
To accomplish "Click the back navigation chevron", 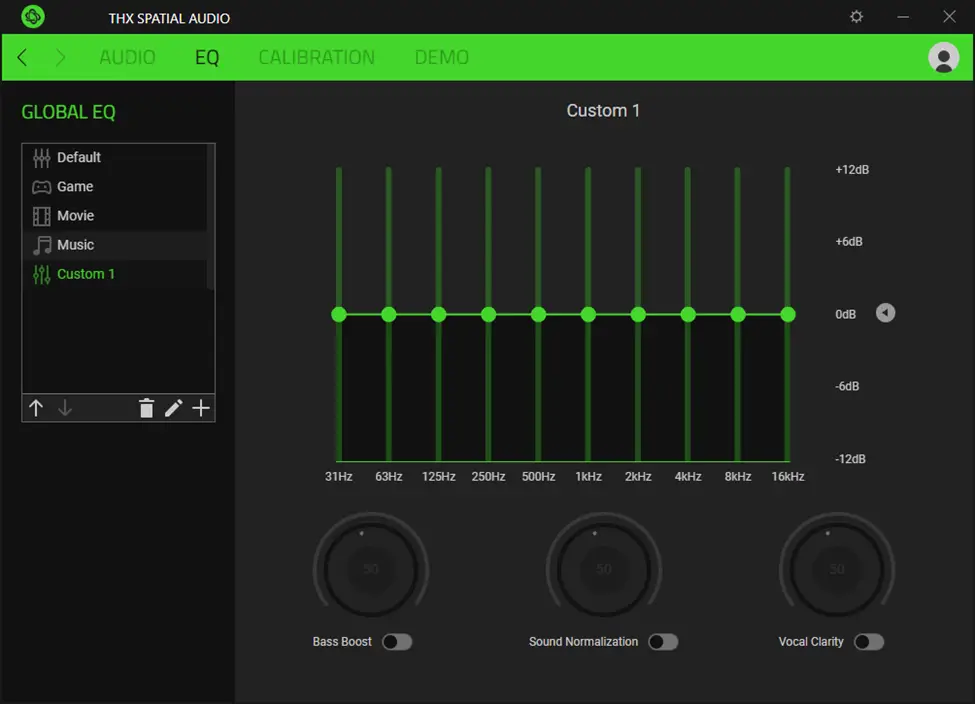I will pyautogui.click(x=20, y=57).
